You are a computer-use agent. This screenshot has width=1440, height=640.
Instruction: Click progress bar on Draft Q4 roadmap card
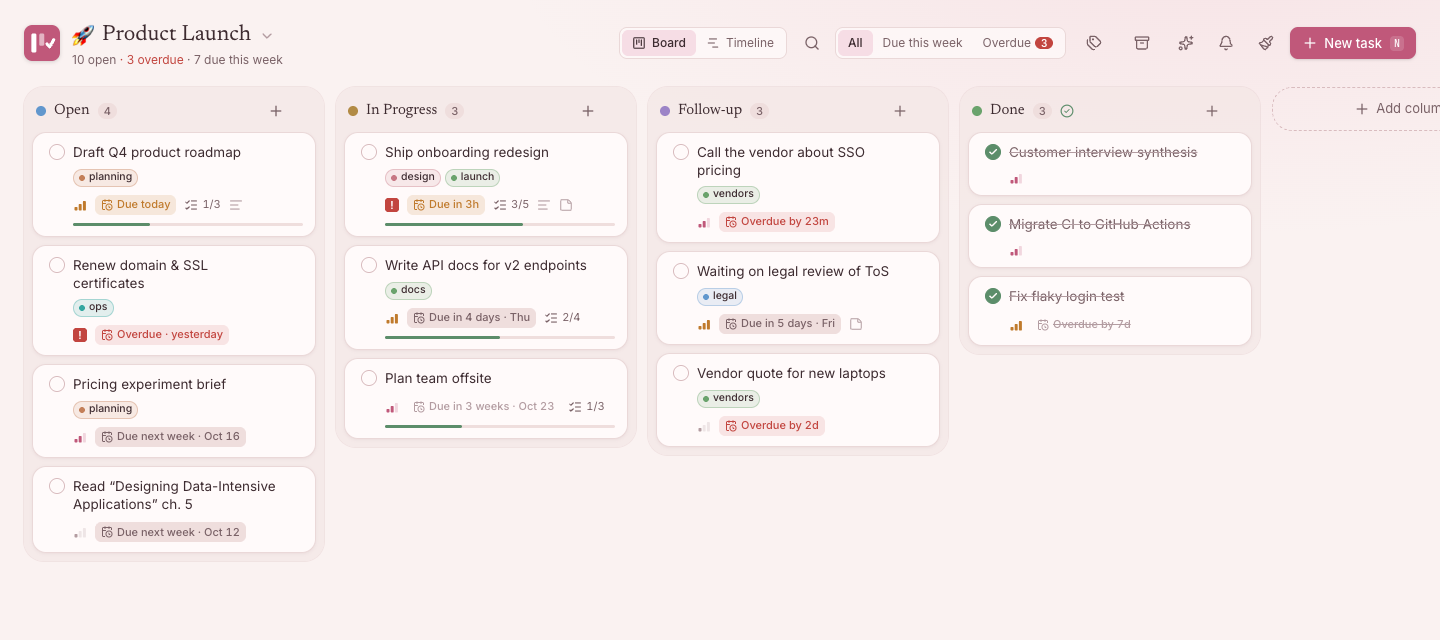[x=188, y=225]
